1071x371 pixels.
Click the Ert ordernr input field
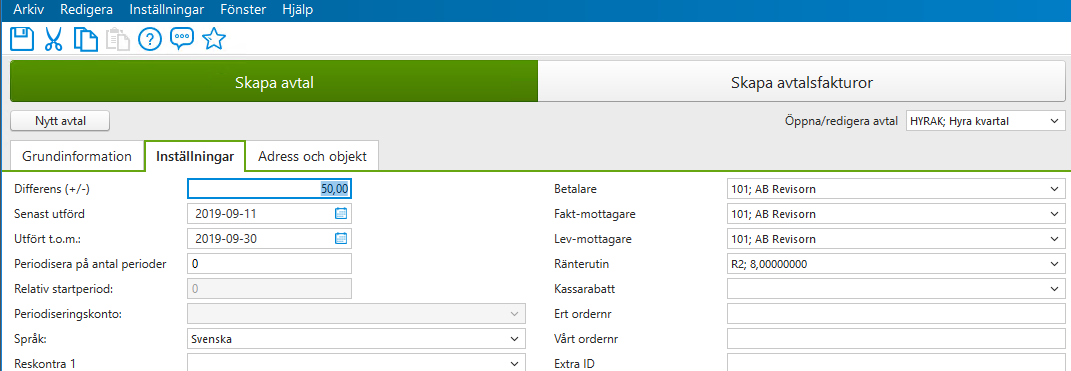tap(896, 314)
